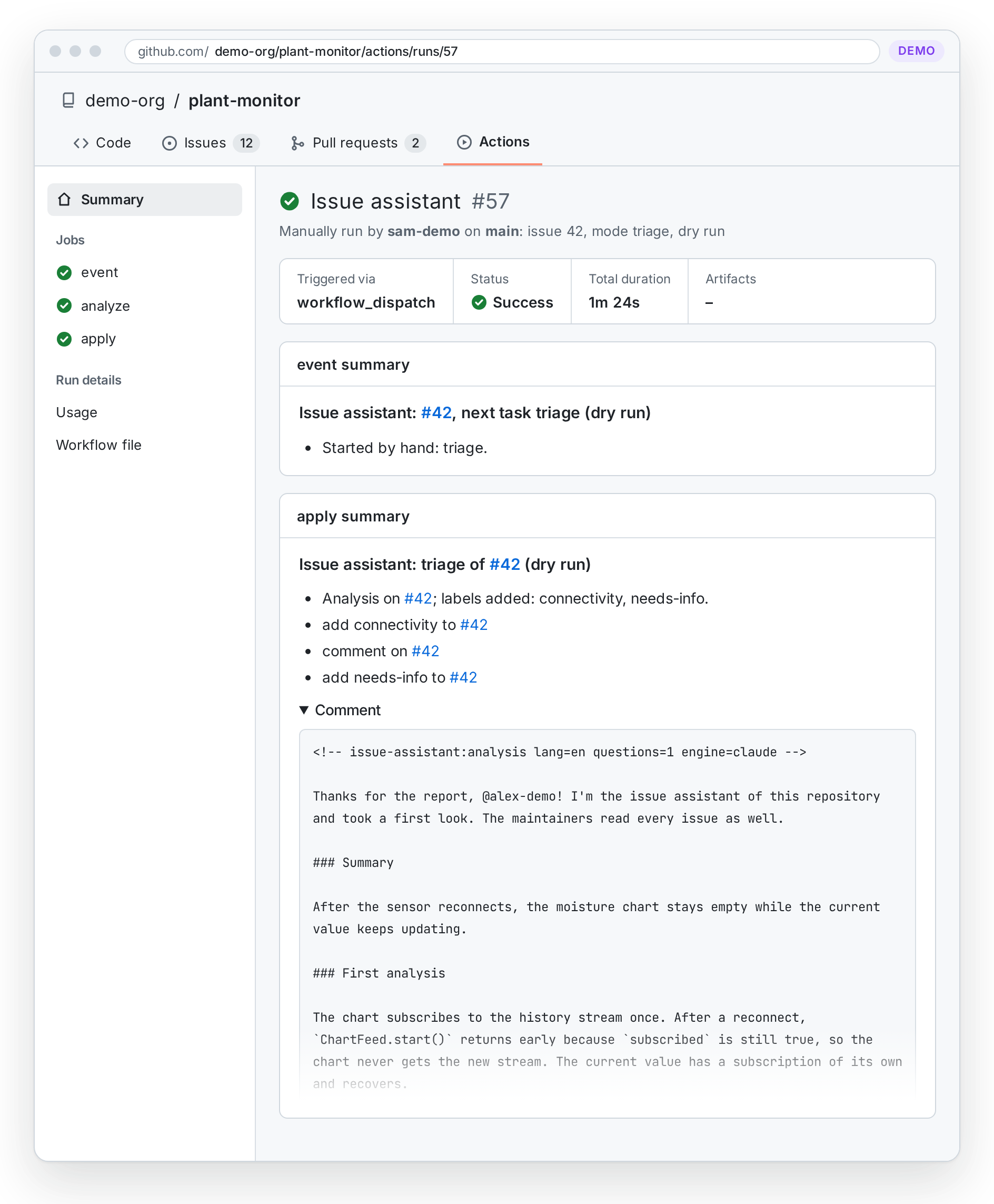The image size is (994, 1204).
Task: Collapse the Comment disclosure triangle
Action: (304, 709)
